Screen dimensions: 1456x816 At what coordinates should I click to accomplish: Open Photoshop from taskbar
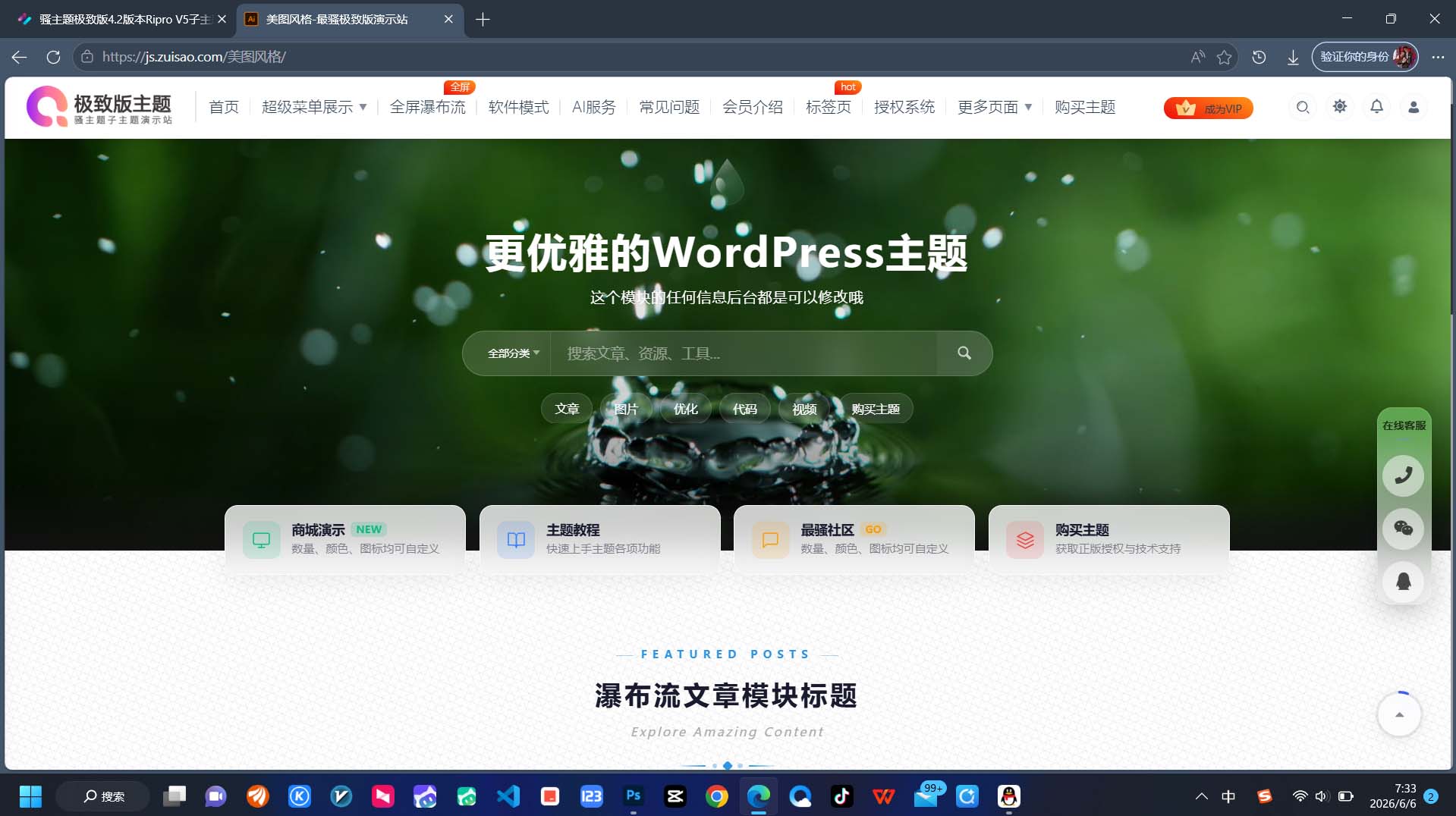[634, 796]
